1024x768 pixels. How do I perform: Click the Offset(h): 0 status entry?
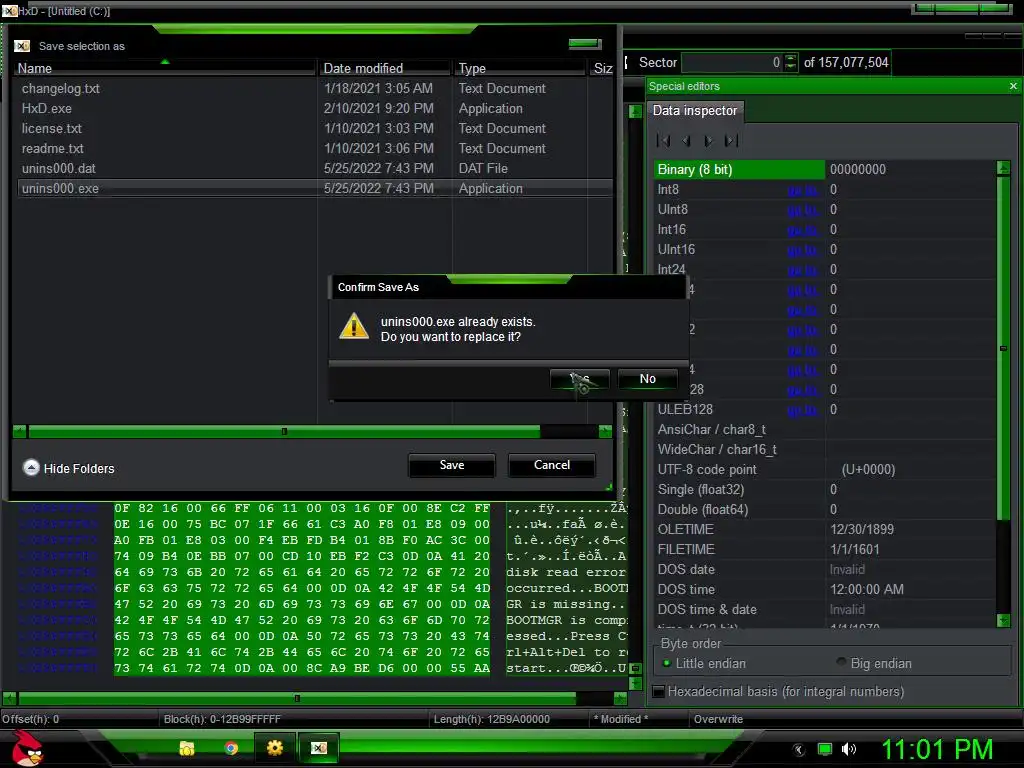(x=30, y=719)
